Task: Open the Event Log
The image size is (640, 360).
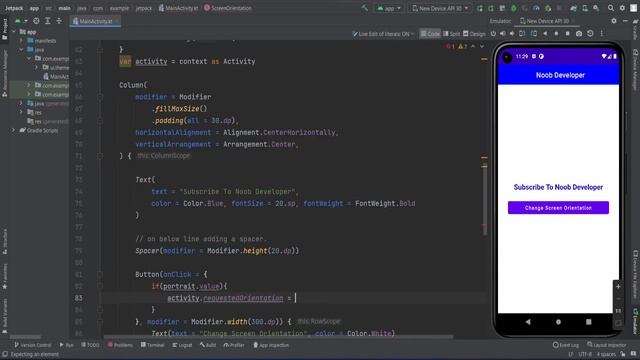Action: (x=566, y=345)
